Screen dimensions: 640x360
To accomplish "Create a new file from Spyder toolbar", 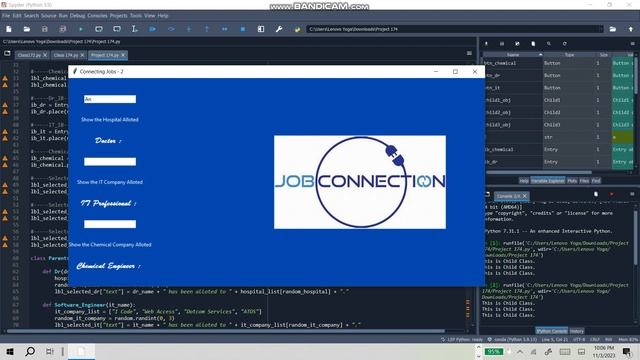I will 9,29.
